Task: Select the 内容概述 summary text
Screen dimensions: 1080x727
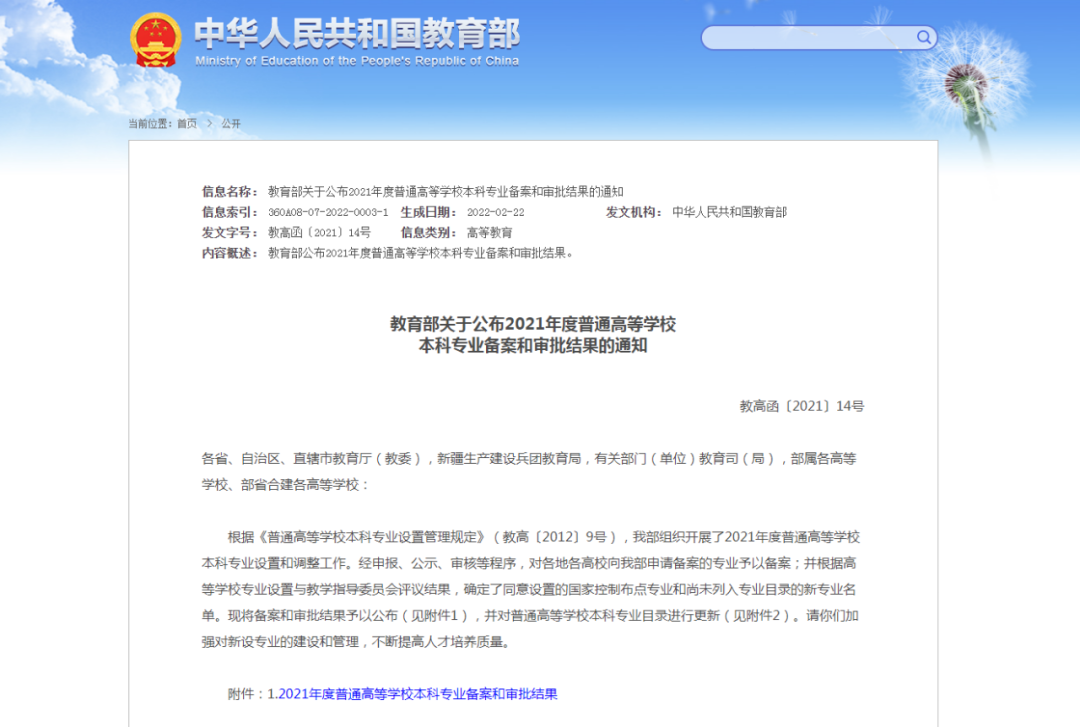Action: point(419,253)
